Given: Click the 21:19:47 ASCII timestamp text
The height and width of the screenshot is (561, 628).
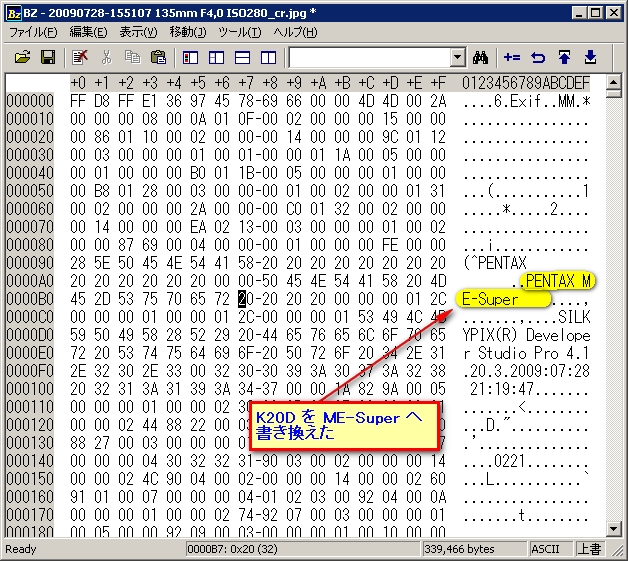Looking at the screenshot, I should (502, 389).
